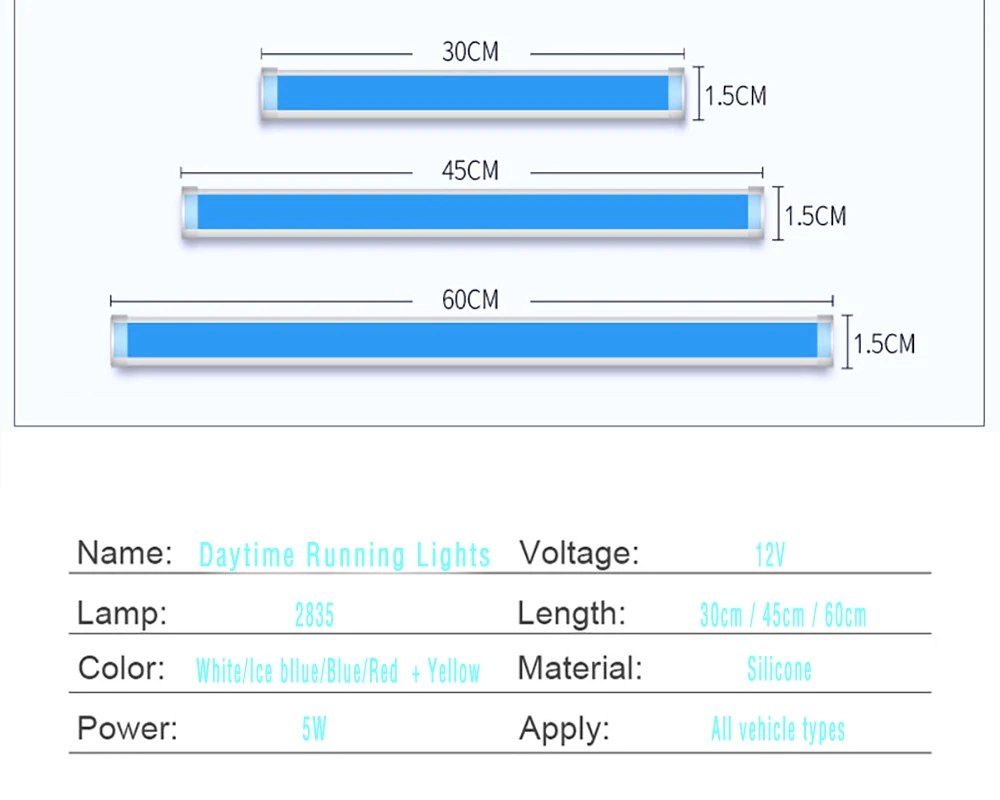This screenshot has width=1000, height=800.
Task: Click the Material: field label
Action: coord(580,669)
